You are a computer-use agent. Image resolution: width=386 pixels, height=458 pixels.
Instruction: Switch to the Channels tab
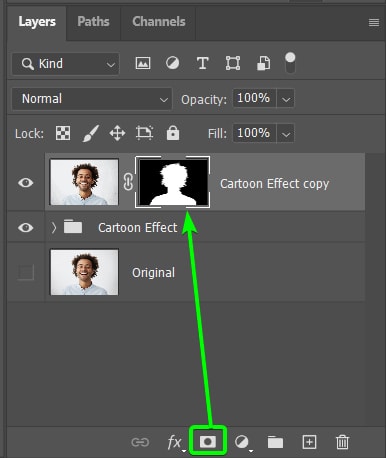tap(159, 22)
